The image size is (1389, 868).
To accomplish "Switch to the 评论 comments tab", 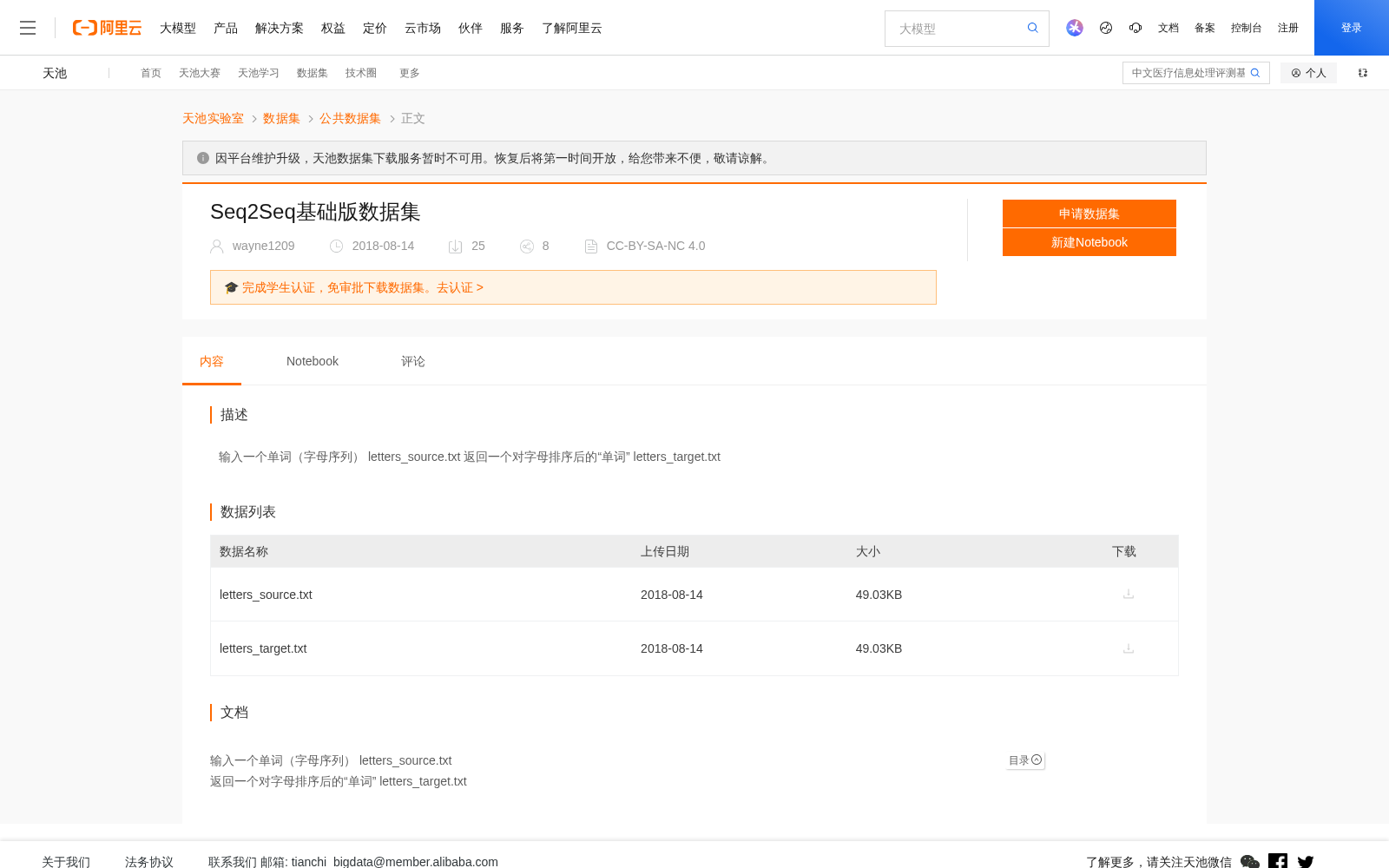I will 413,361.
